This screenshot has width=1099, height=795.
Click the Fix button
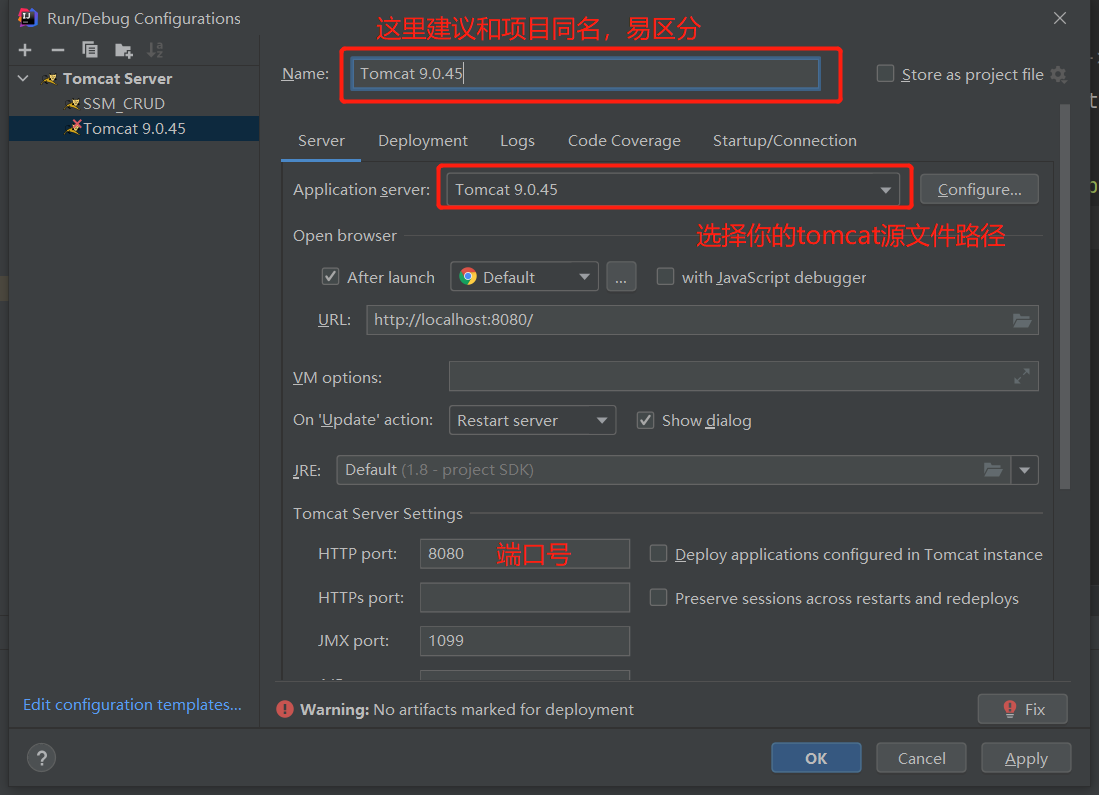[1023, 709]
